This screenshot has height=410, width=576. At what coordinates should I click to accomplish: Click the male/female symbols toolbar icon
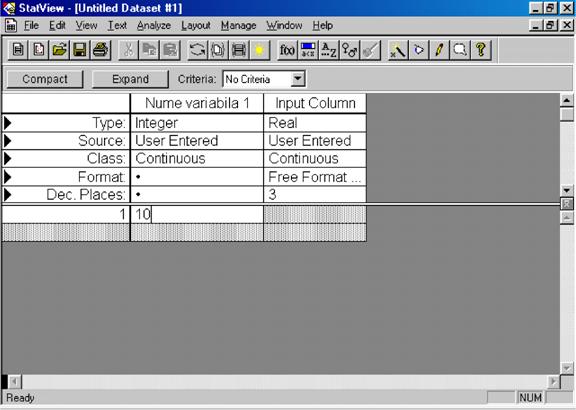pos(349,50)
